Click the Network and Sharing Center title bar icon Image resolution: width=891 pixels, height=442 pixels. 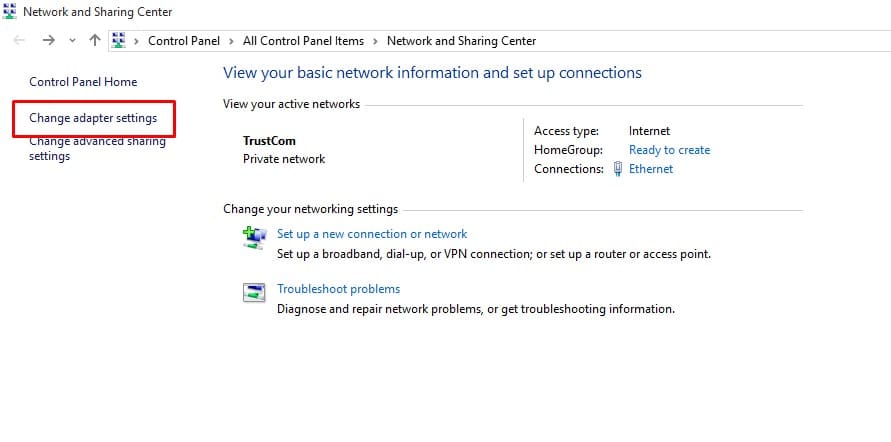tap(11, 12)
